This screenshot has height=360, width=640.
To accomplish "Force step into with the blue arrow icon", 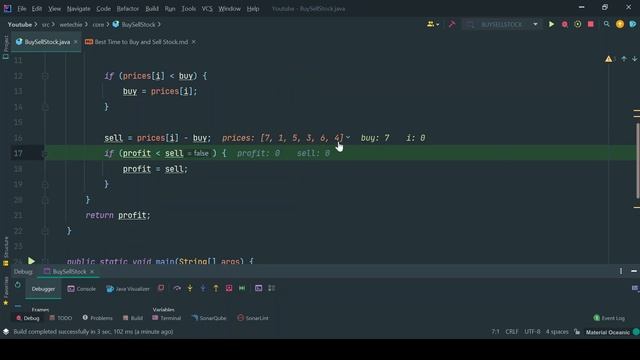I will tap(203, 288).
